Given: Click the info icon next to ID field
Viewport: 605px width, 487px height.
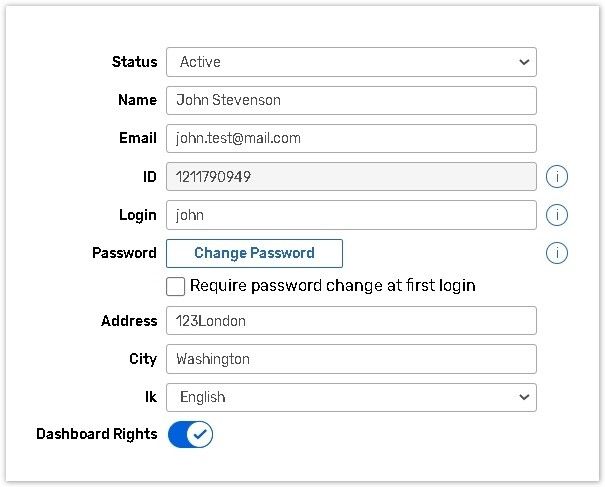Looking at the screenshot, I should pyautogui.click(x=557, y=177).
